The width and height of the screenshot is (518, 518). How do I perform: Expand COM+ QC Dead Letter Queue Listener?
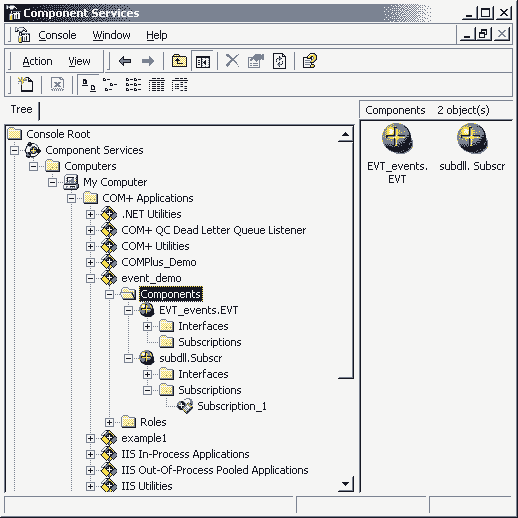[x=90, y=230]
